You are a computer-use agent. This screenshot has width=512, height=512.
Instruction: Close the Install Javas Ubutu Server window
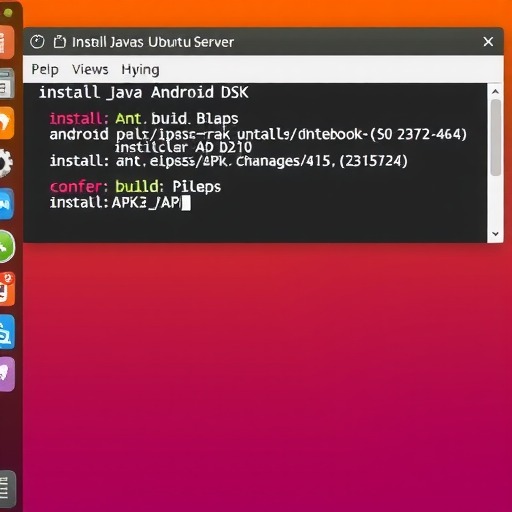488,42
